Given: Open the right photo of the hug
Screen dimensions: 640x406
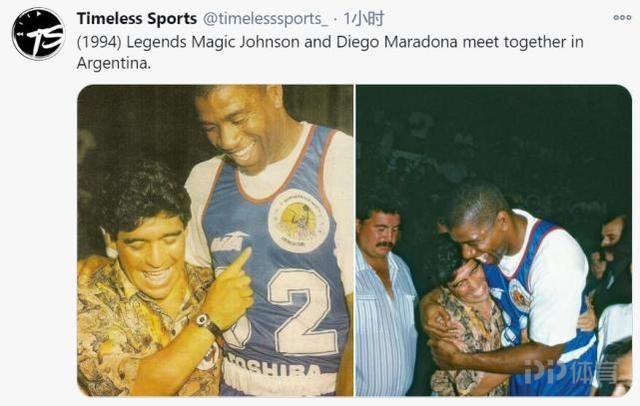Looking at the screenshot, I should [494, 240].
